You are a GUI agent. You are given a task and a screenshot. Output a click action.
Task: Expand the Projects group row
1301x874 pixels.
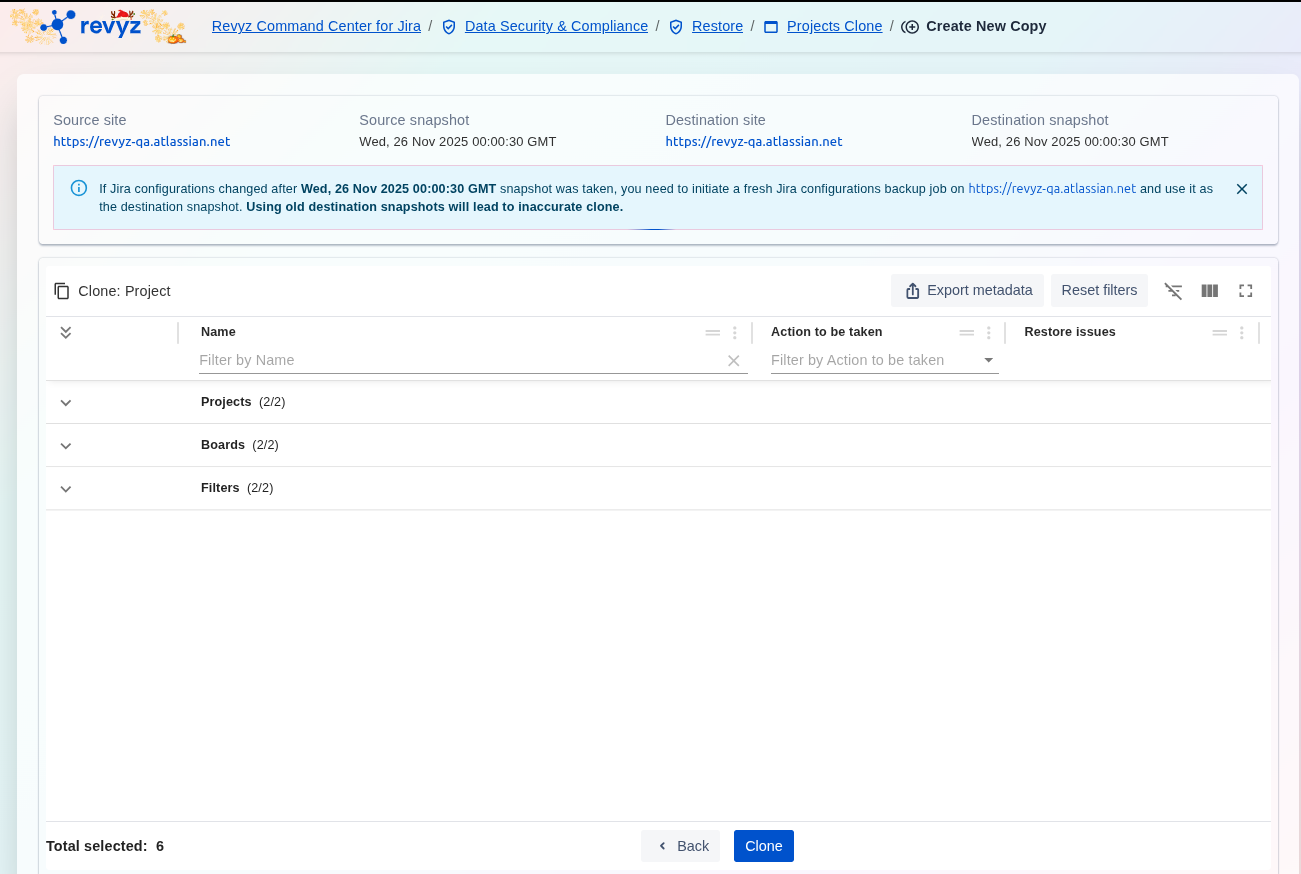coord(66,403)
